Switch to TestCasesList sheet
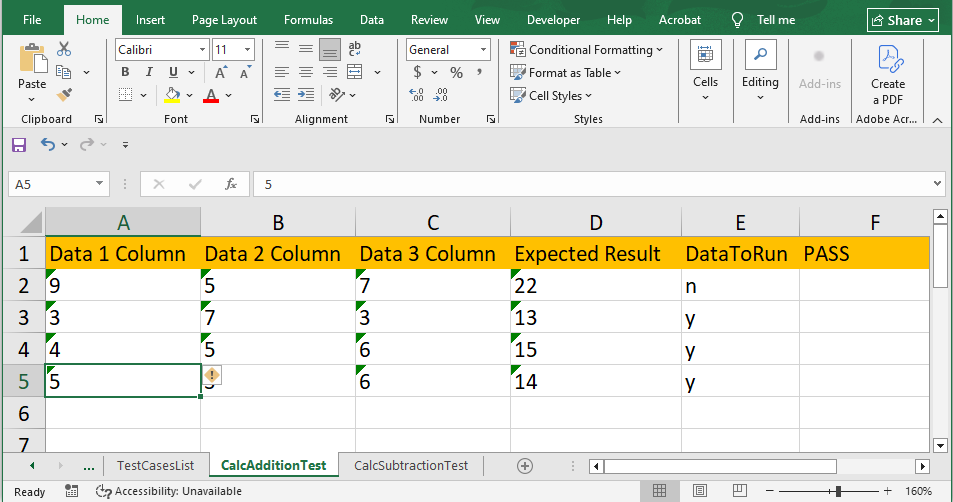 [155, 466]
